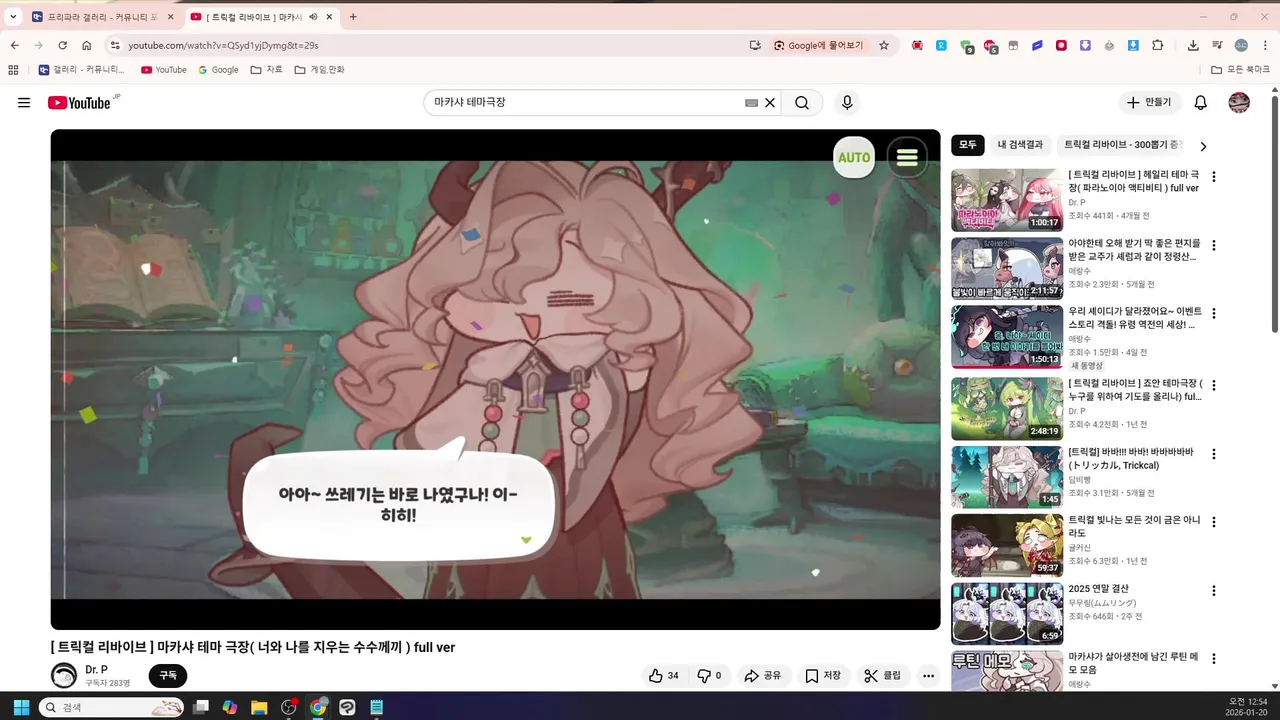Bookmark this page with the star icon
The height and width of the screenshot is (720, 1280).
coord(884,45)
